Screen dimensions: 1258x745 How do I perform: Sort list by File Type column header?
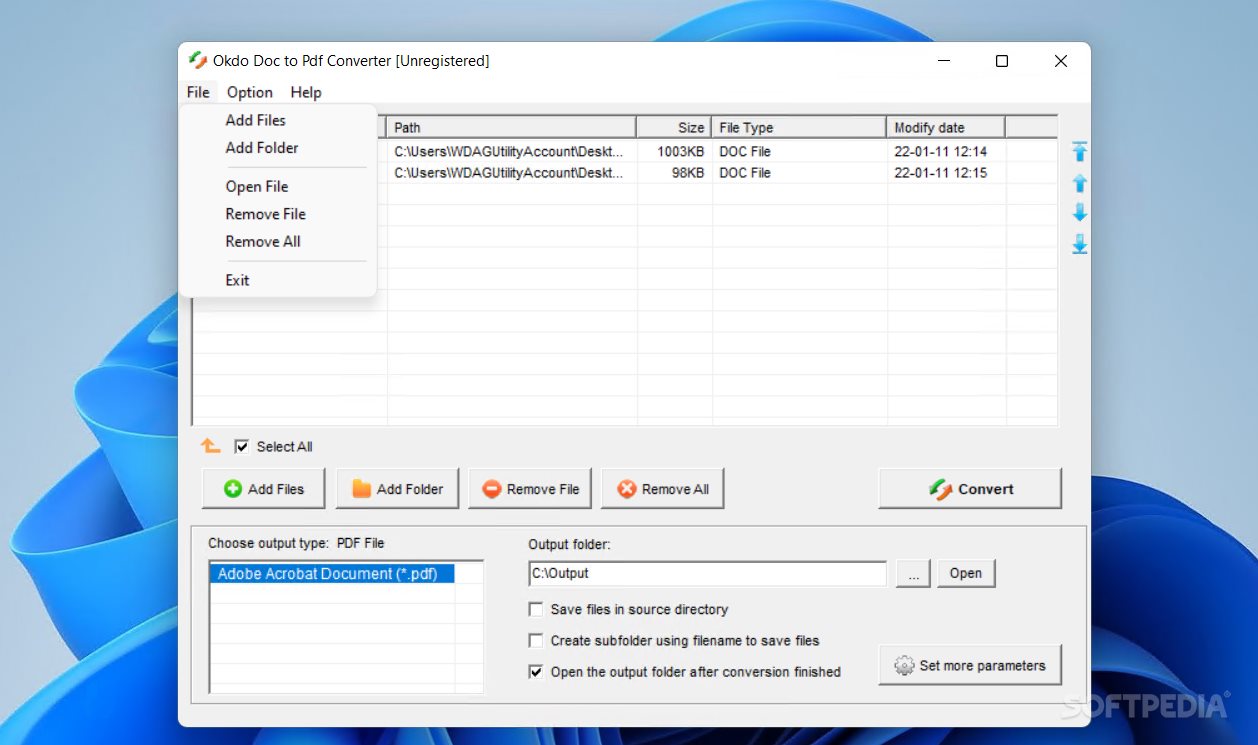point(799,127)
